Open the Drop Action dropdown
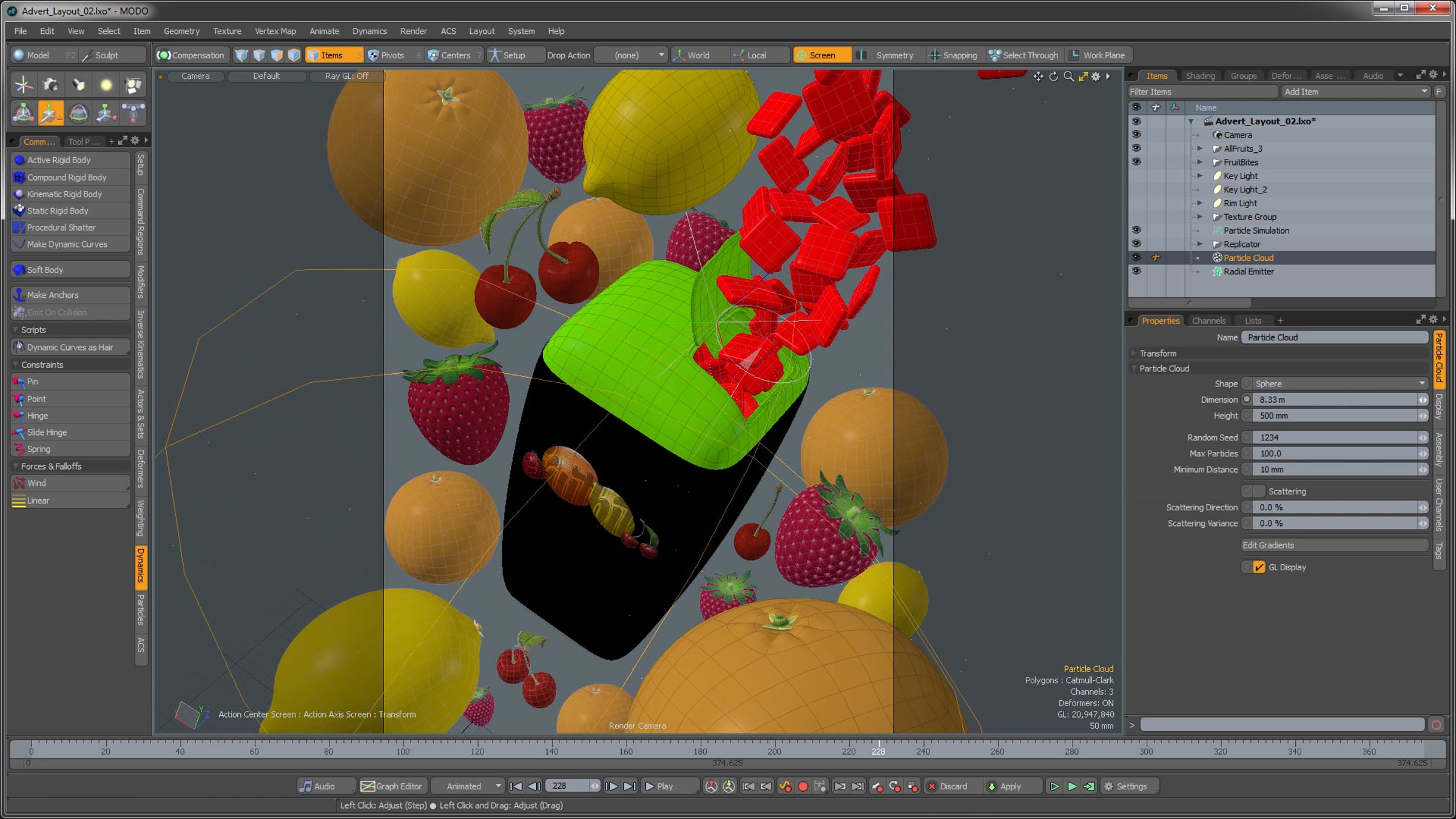This screenshot has height=819, width=1456. point(631,55)
